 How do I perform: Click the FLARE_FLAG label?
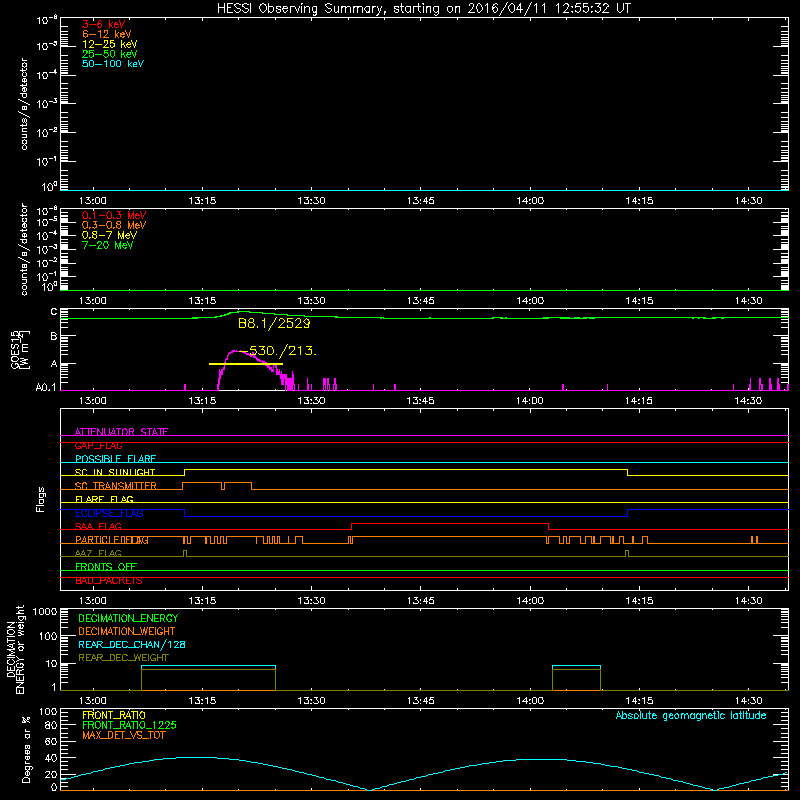pos(104,499)
